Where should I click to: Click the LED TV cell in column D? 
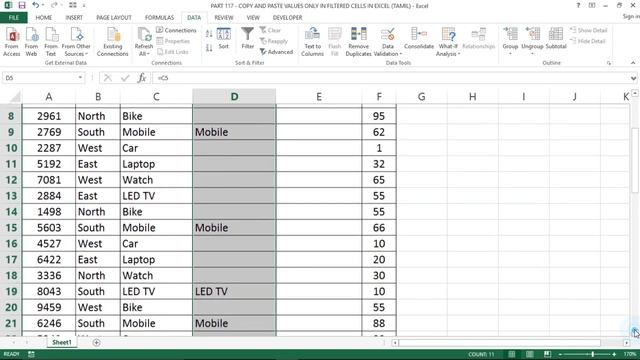[x=234, y=291]
